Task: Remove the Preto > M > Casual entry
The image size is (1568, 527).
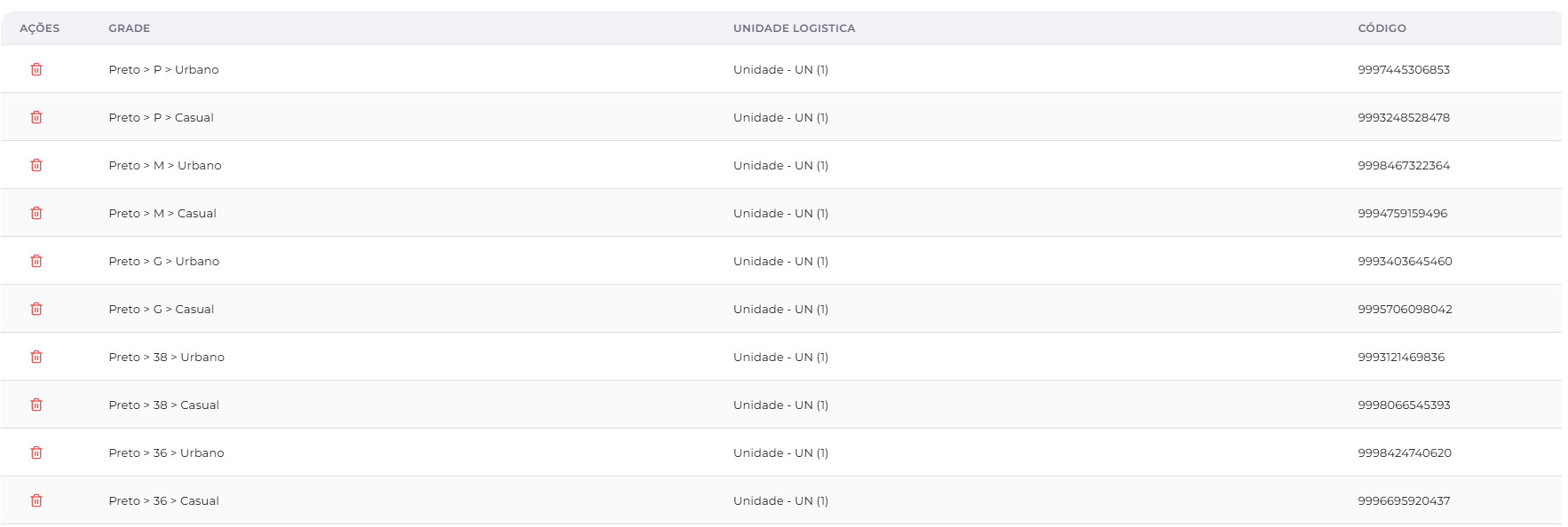Action: pyautogui.click(x=36, y=213)
